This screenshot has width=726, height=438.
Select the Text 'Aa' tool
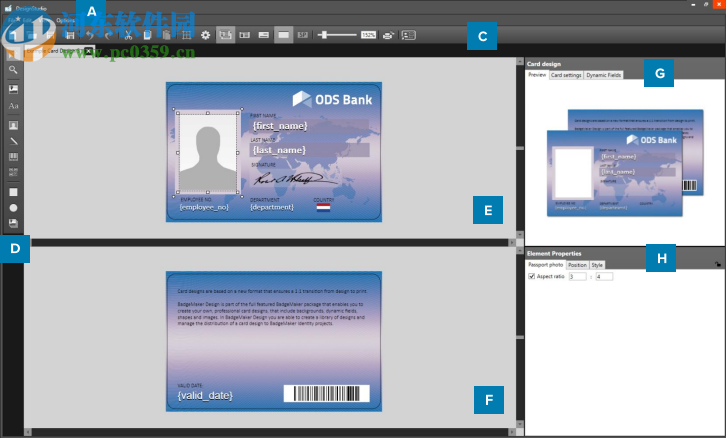click(13, 106)
